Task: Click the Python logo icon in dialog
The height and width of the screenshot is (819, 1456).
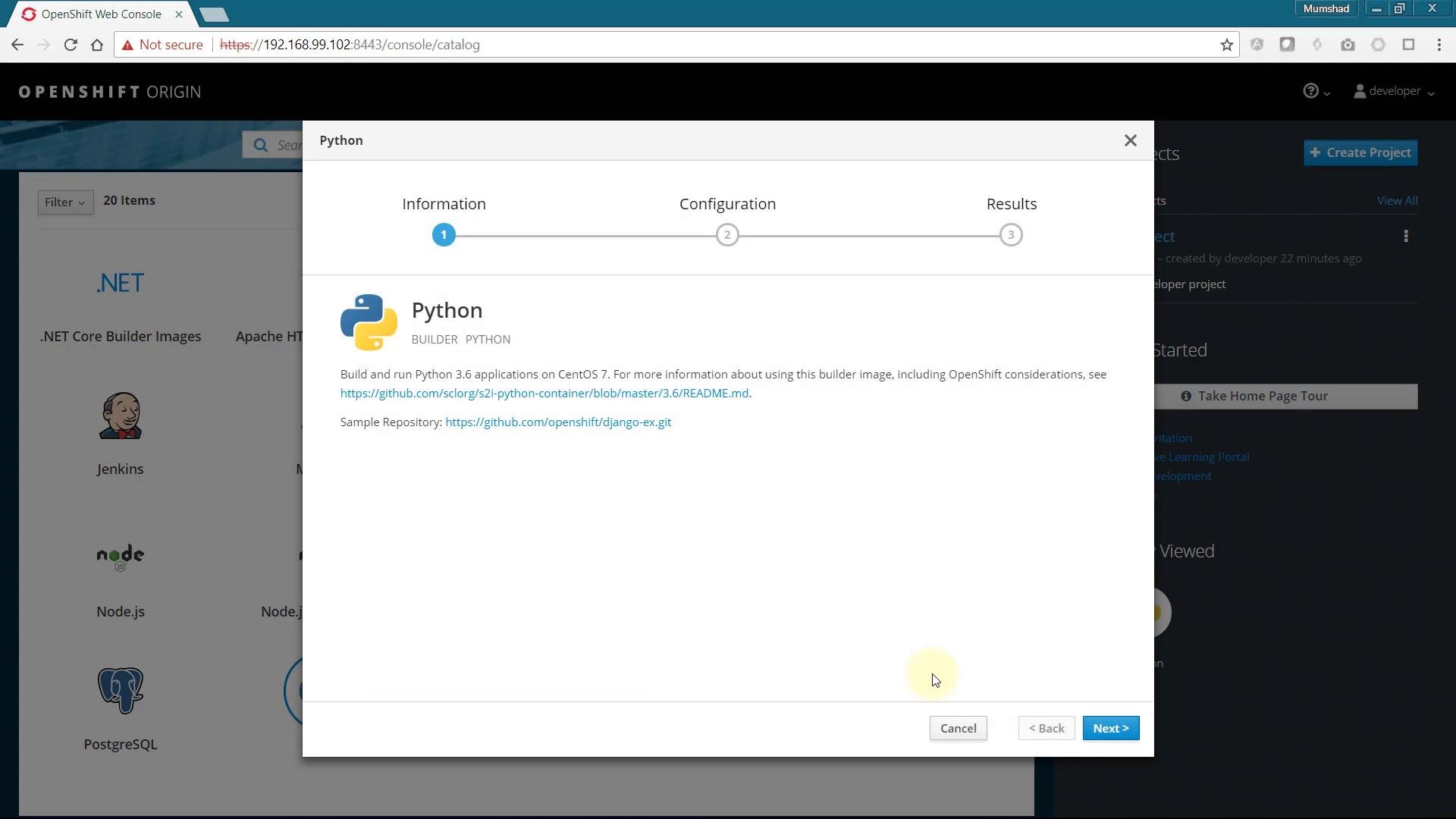Action: (369, 322)
